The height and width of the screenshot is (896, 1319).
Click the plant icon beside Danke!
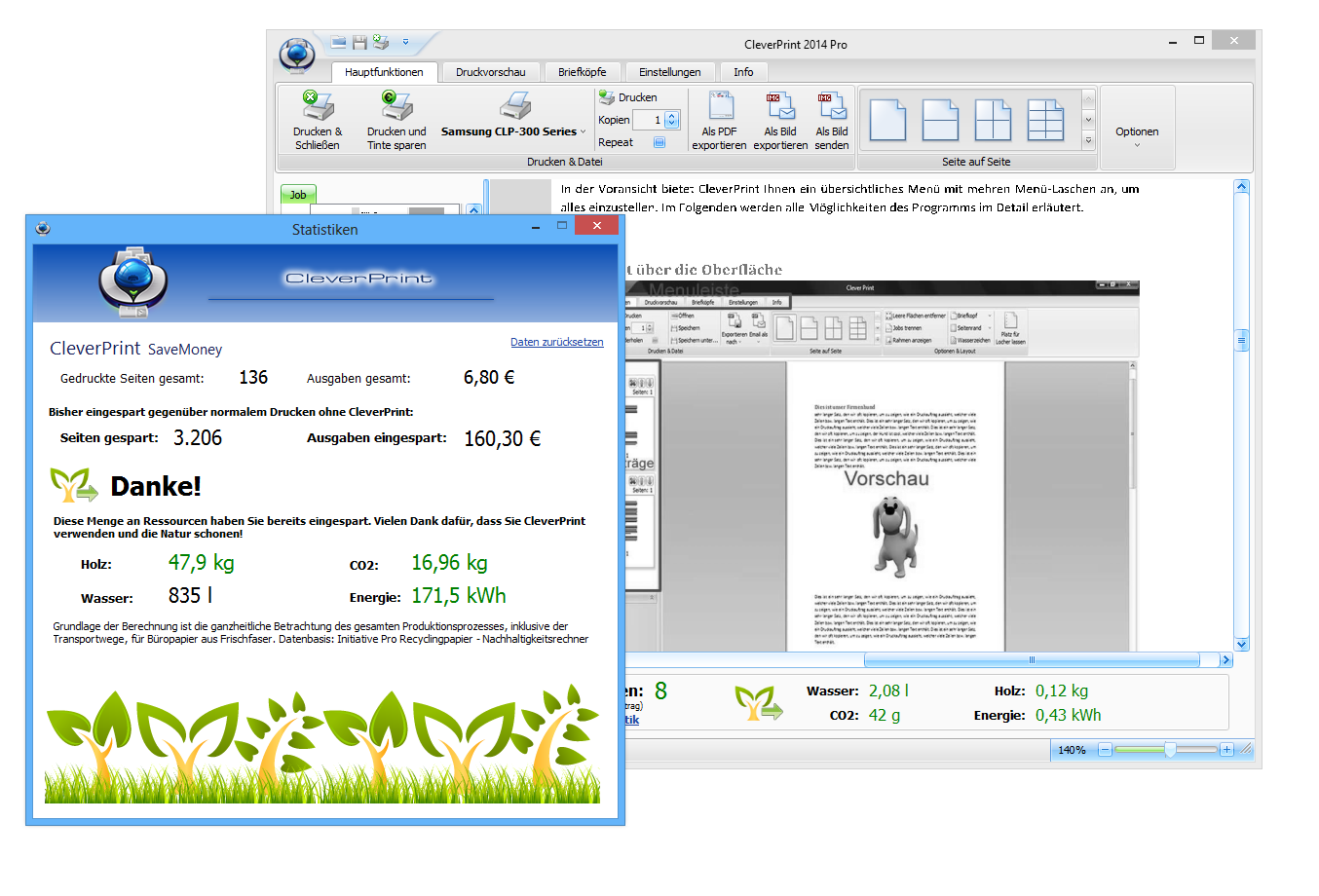[x=74, y=484]
